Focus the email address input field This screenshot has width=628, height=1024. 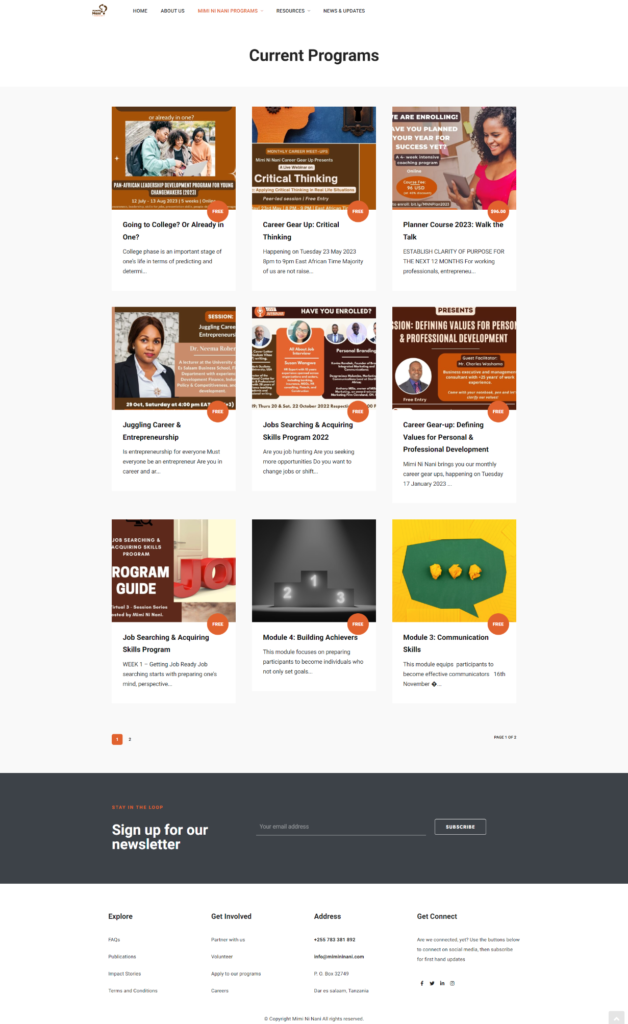tap(341, 827)
